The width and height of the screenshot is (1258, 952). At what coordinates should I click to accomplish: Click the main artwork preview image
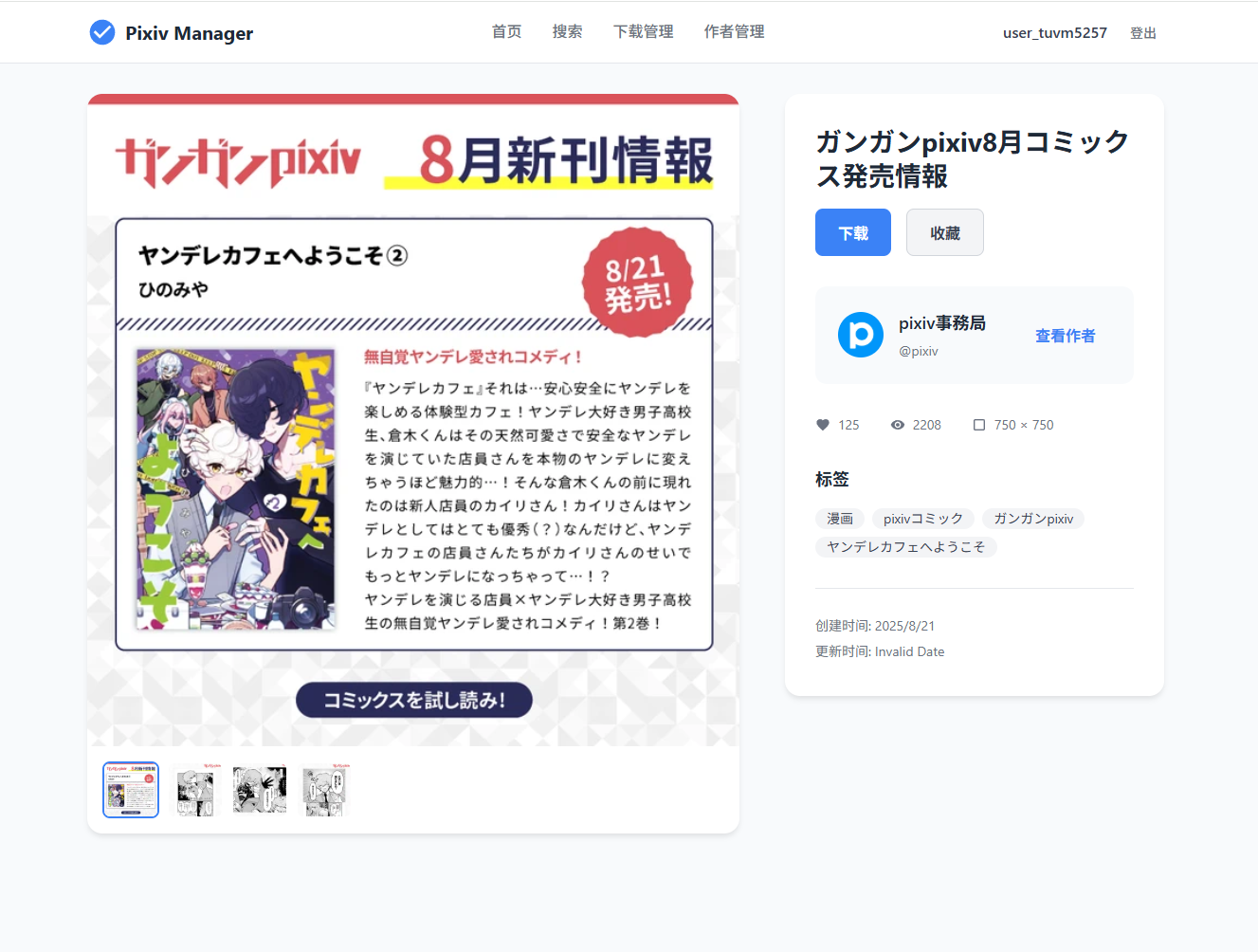click(413, 420)
